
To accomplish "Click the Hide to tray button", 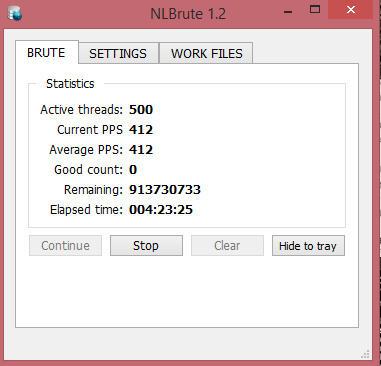I will point(308,246).
